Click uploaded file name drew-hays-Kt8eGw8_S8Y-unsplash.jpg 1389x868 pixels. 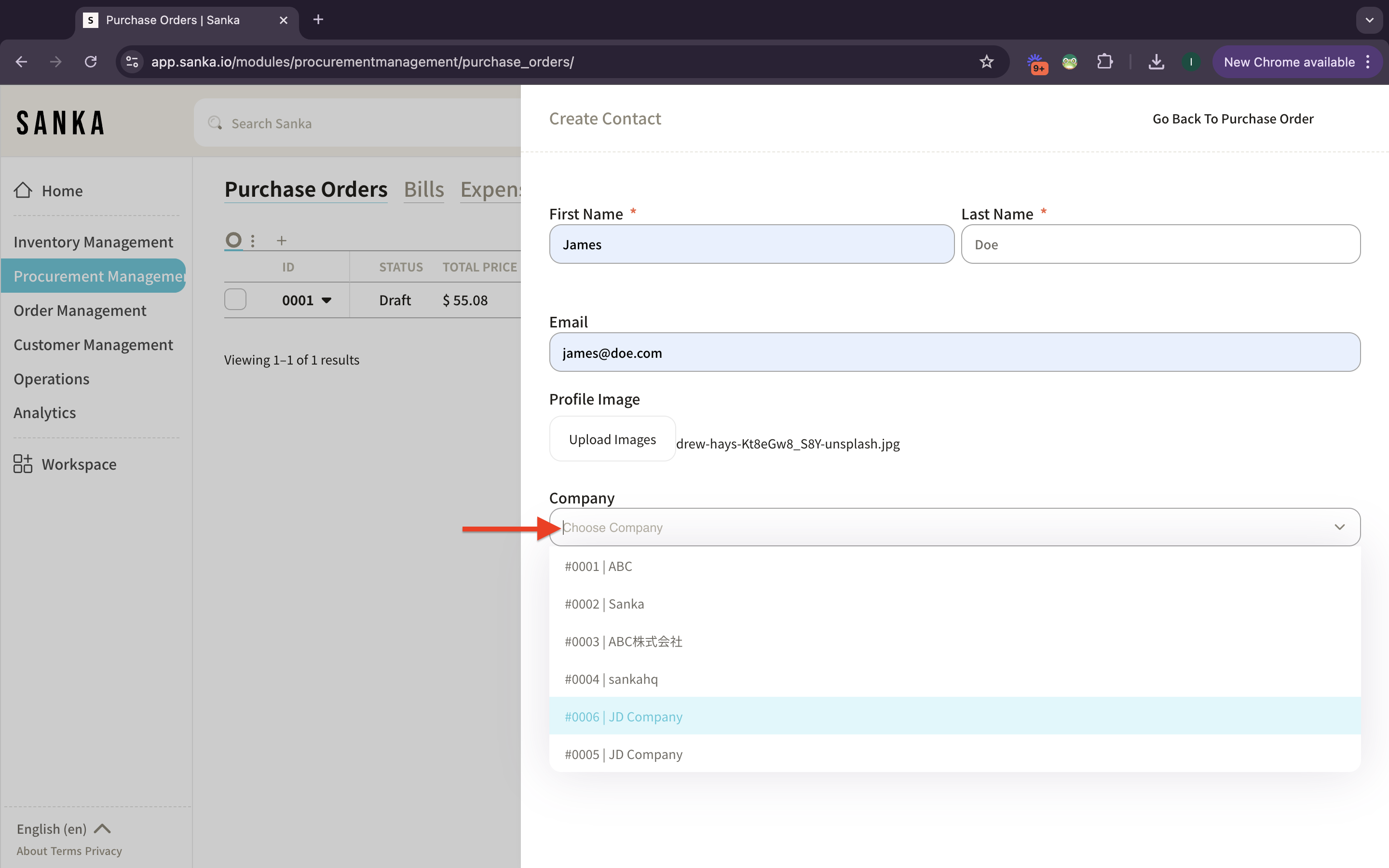(788, 444)
